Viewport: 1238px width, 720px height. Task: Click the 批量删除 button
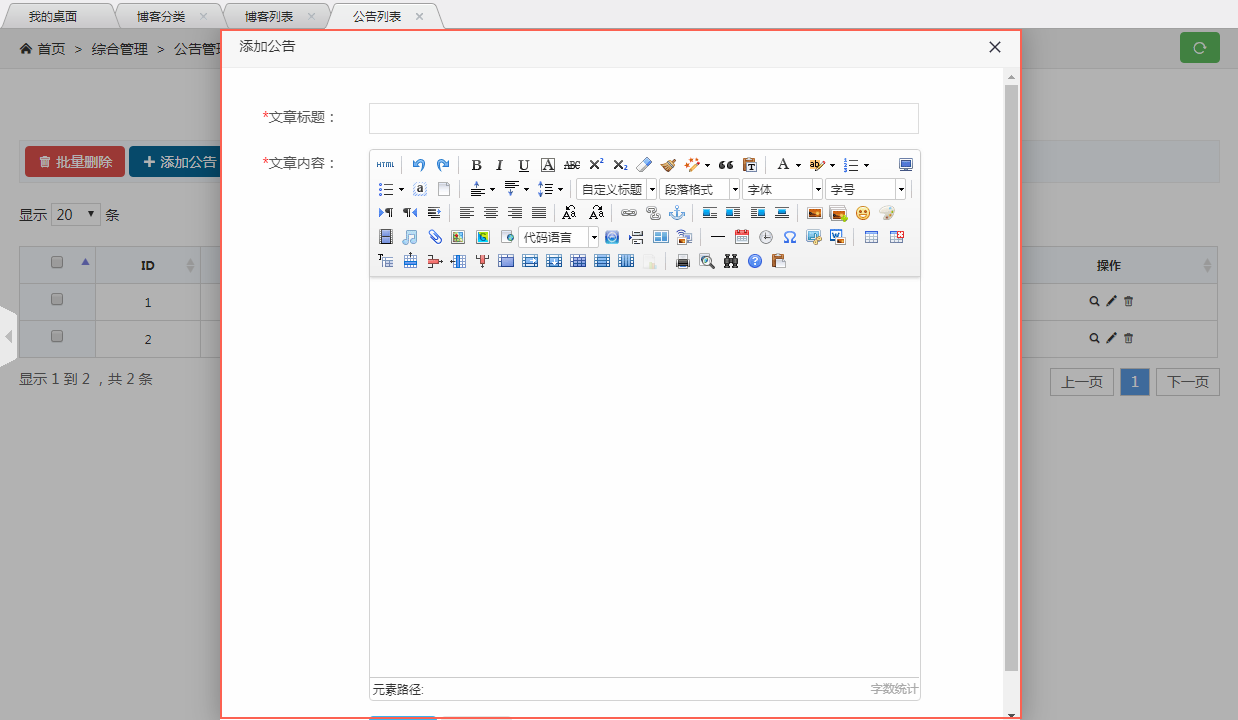tap(75, 162)
